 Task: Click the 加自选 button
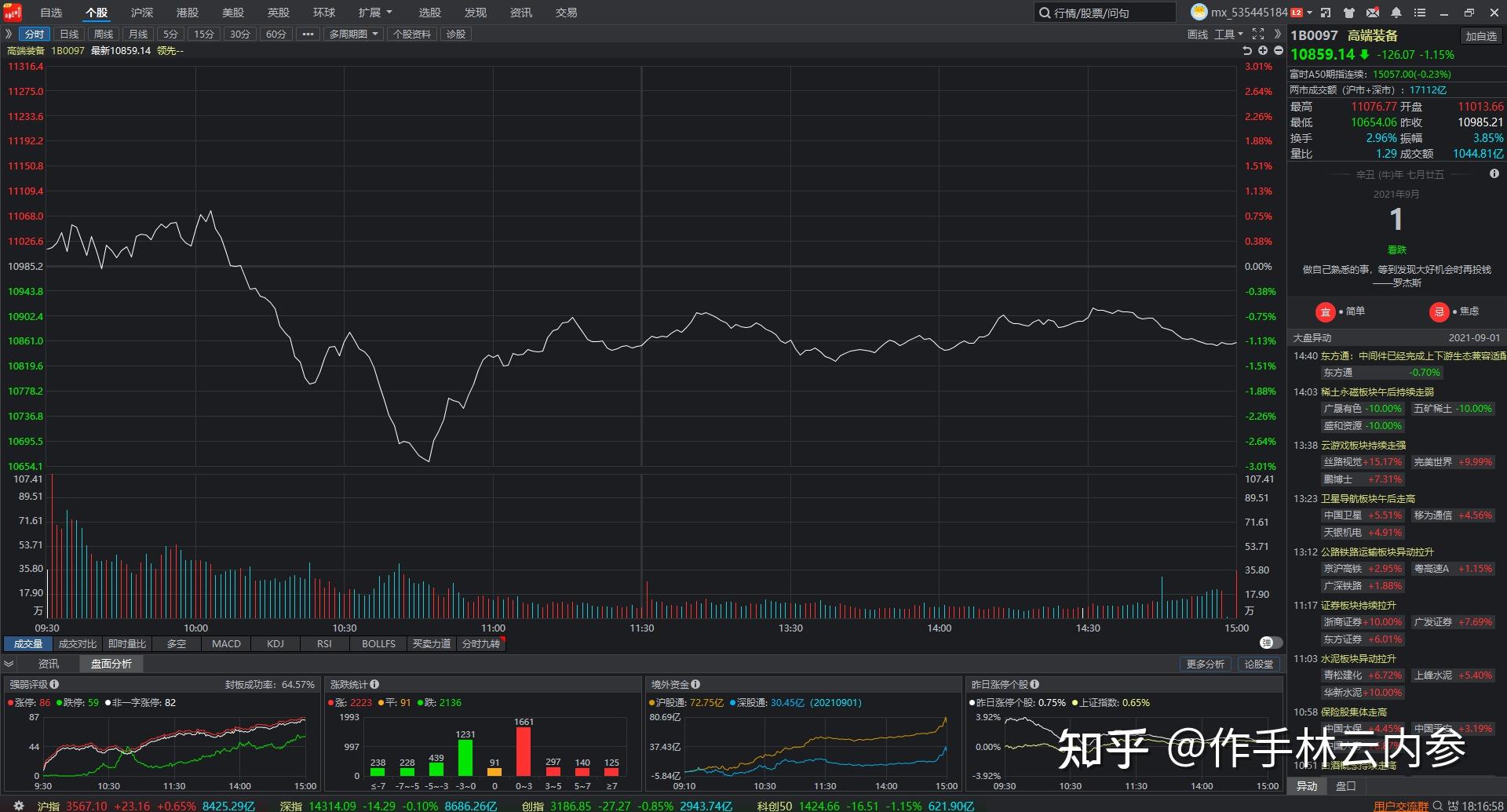click(x=1481, y=35)
